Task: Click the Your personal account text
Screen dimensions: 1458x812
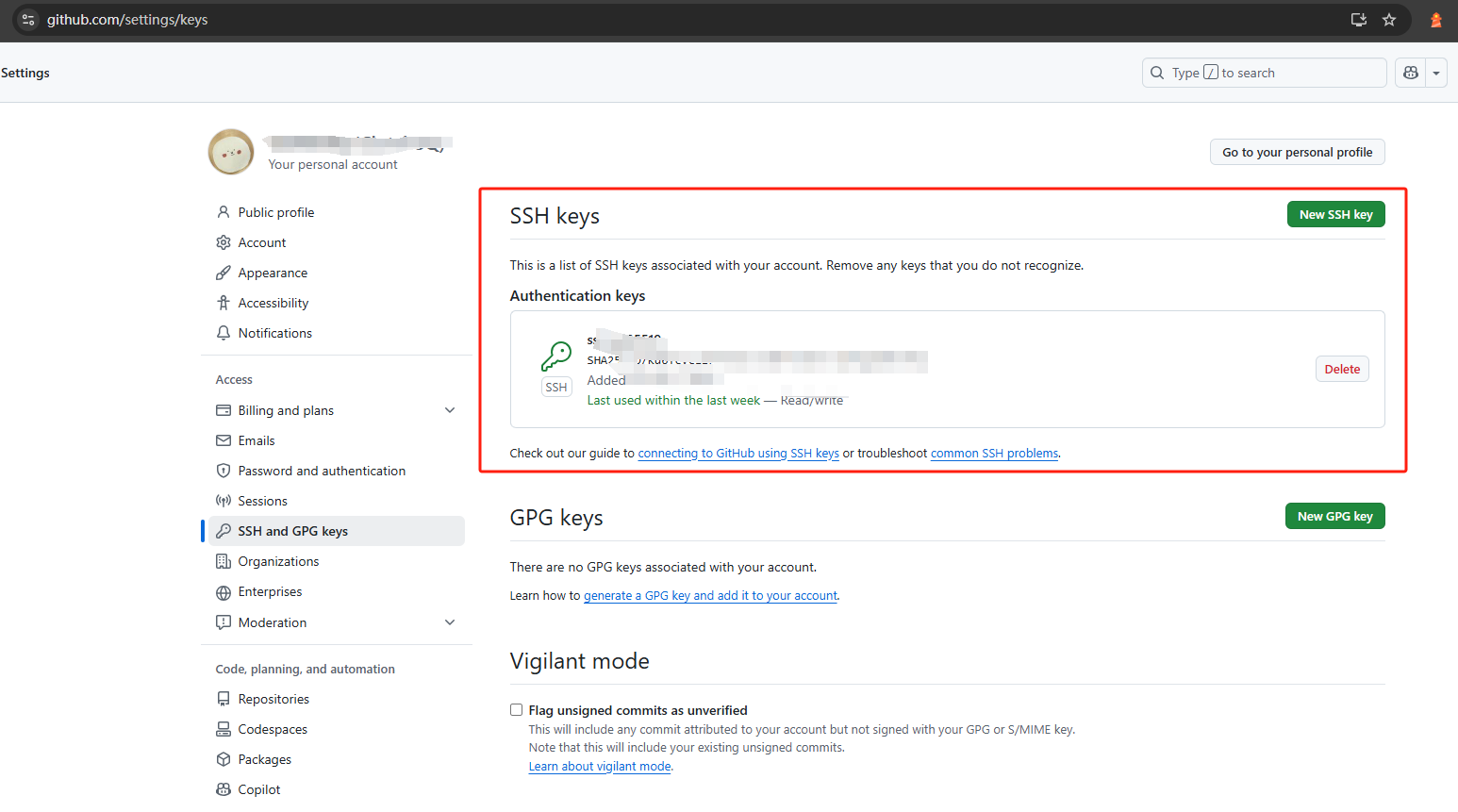Action: click(x=333, y=164)
